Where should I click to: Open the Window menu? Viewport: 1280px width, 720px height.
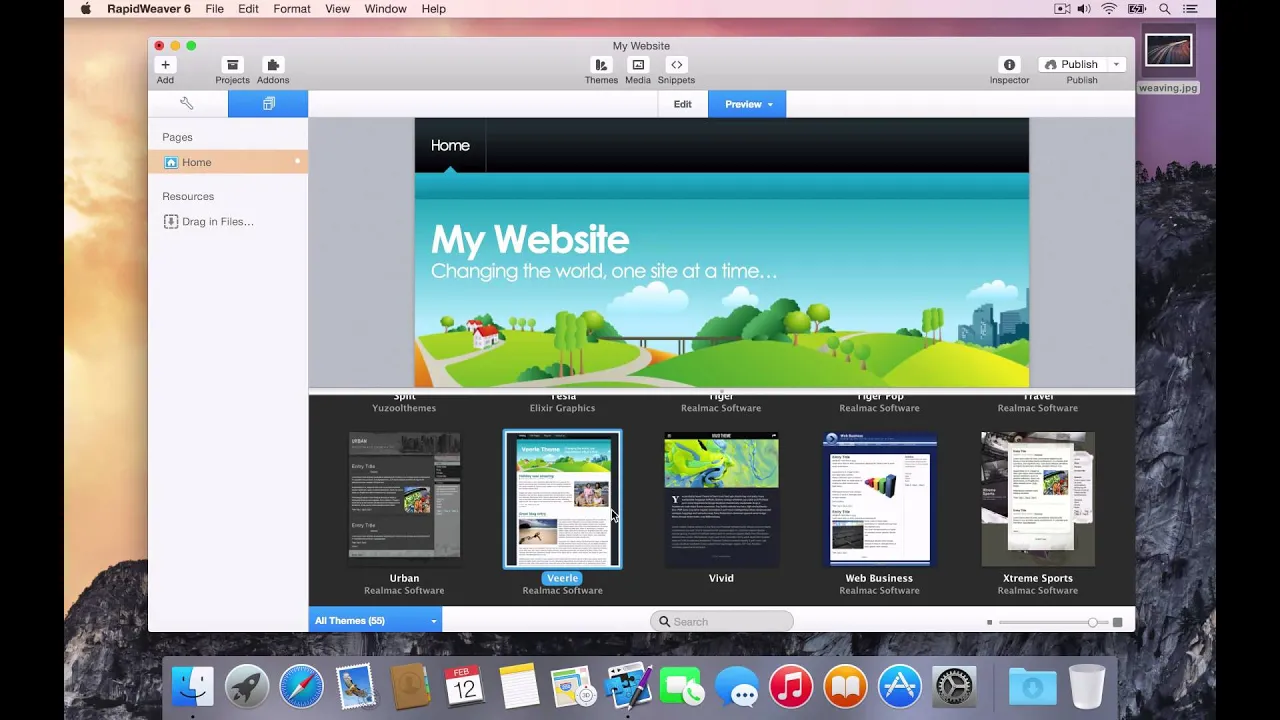pyautogui.click(x=385, y=9)
